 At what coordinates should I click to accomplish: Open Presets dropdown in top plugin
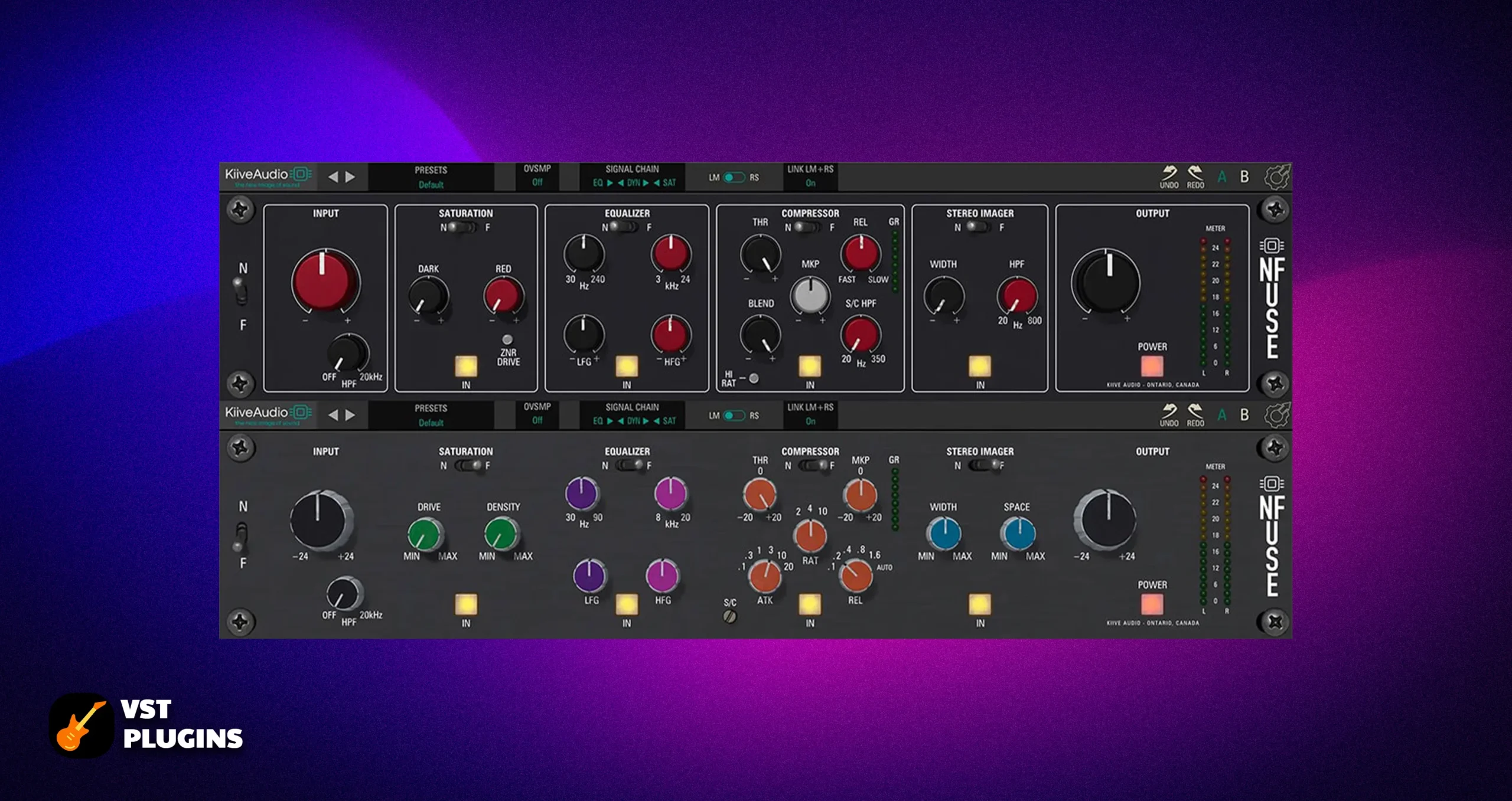click(431, 177)
